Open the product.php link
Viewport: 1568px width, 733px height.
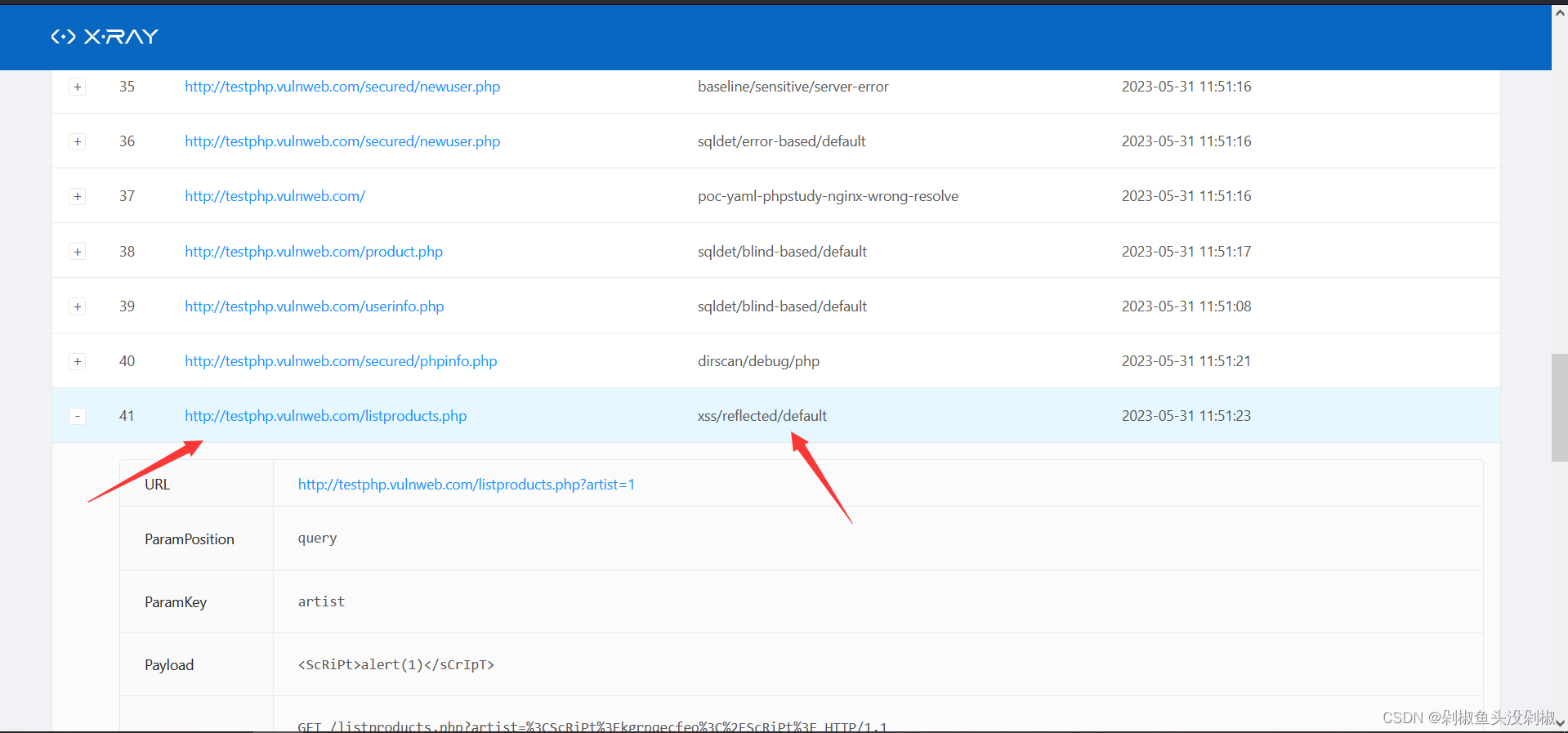click(314, 252)
